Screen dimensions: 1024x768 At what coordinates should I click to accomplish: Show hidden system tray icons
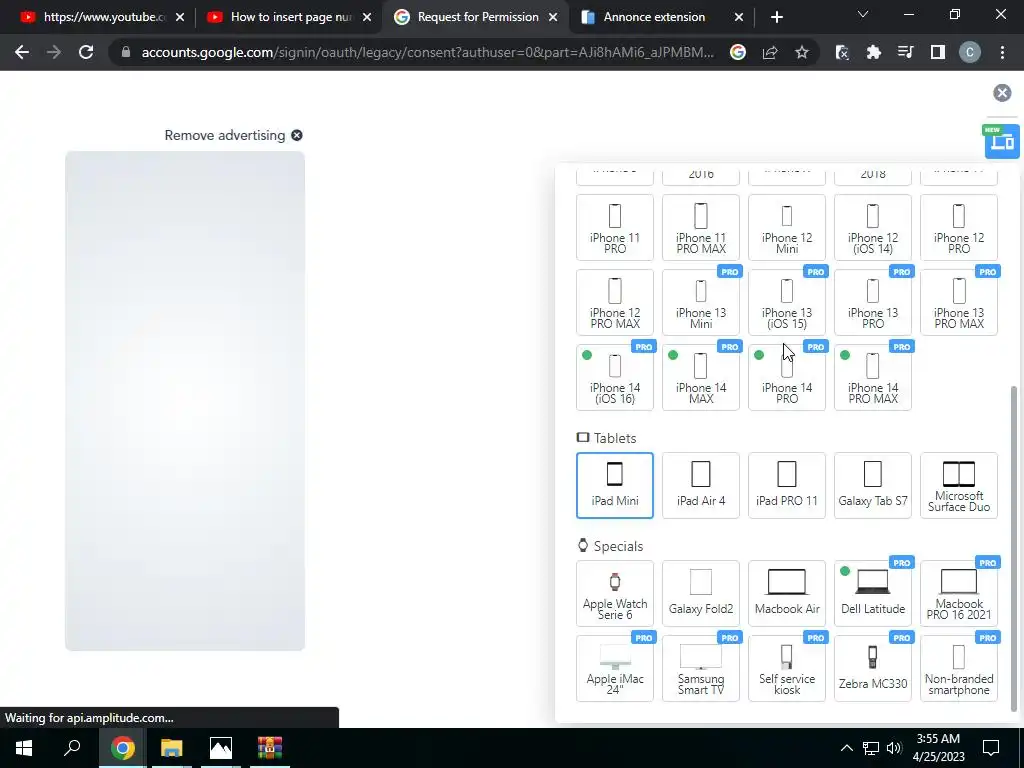point(846,748)
